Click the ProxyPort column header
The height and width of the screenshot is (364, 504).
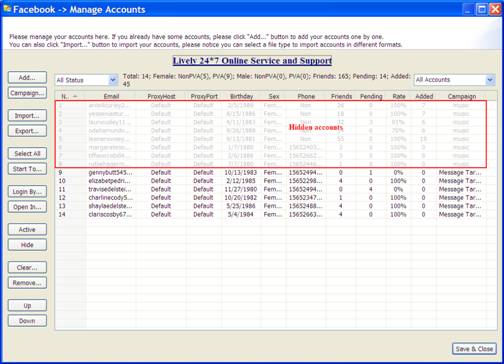[204, 96]
